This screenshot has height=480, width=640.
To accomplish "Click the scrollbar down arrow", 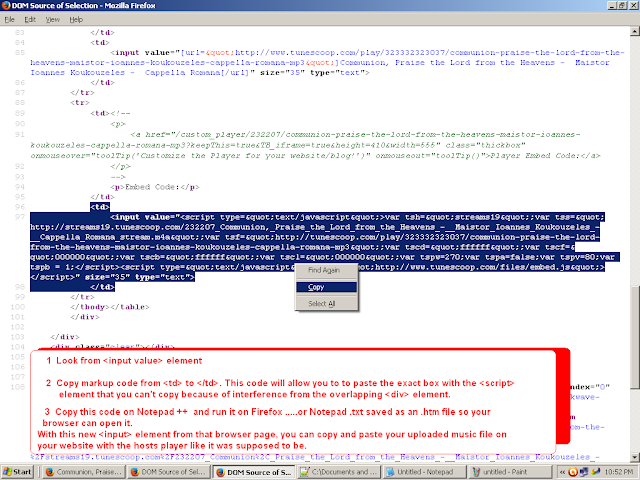I will tap(635, 457).
